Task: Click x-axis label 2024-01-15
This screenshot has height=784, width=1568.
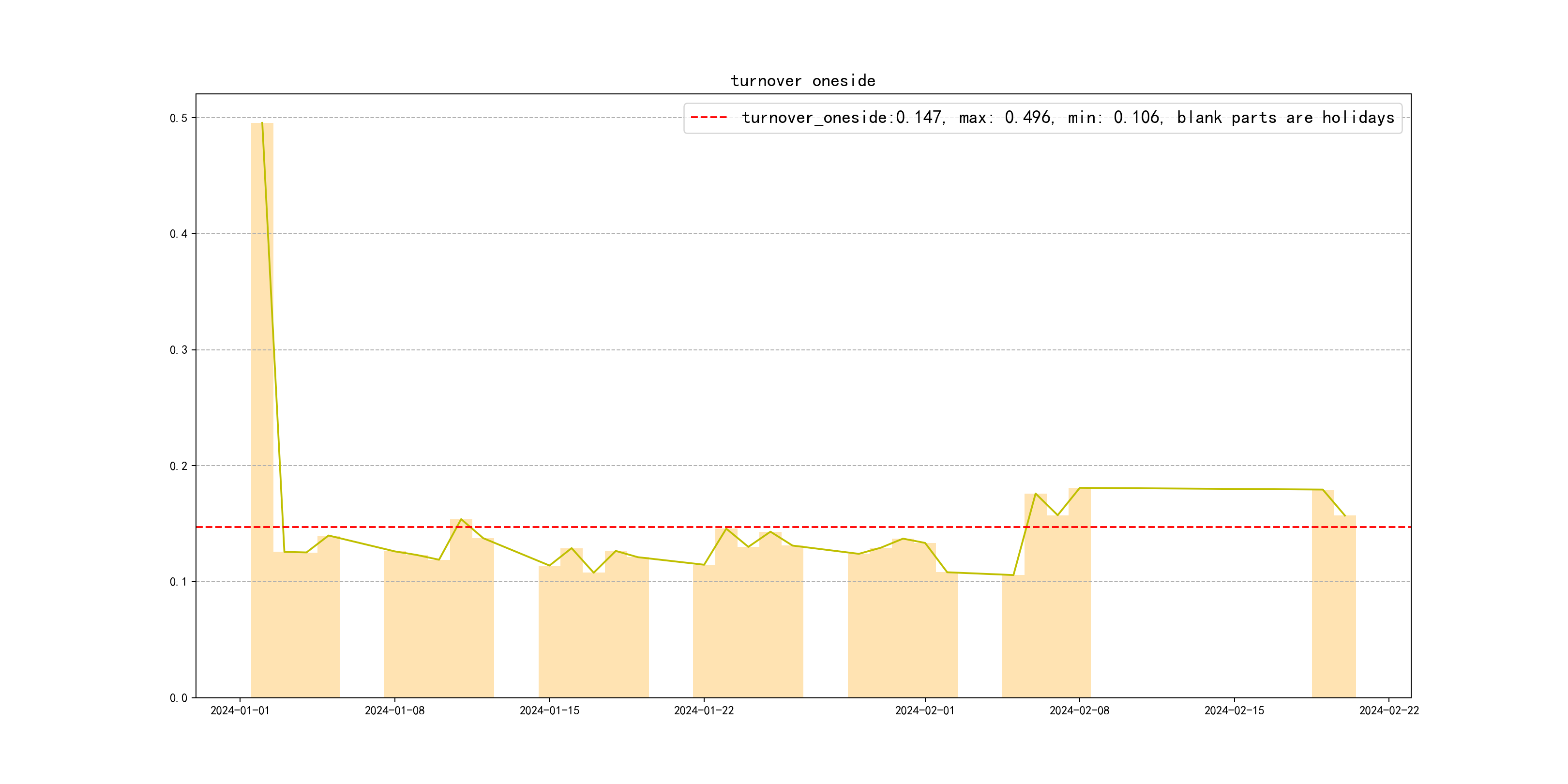Action: click(x=549, y=711)
